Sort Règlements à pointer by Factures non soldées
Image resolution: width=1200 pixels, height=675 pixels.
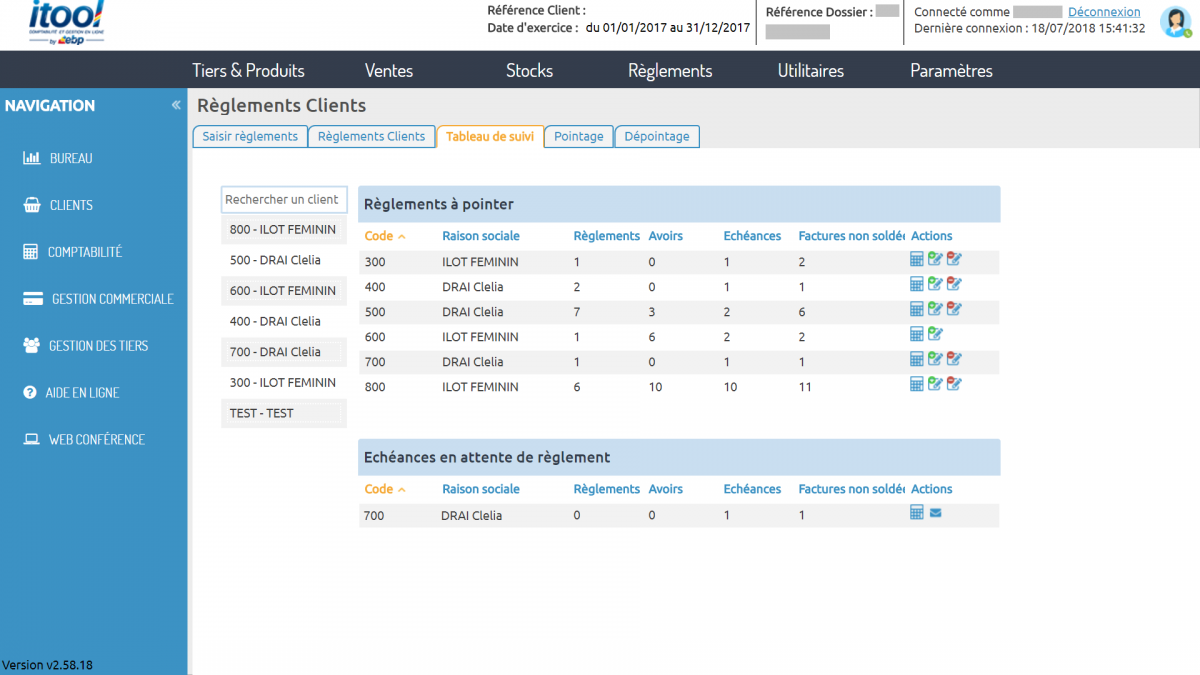coord(852,236)
